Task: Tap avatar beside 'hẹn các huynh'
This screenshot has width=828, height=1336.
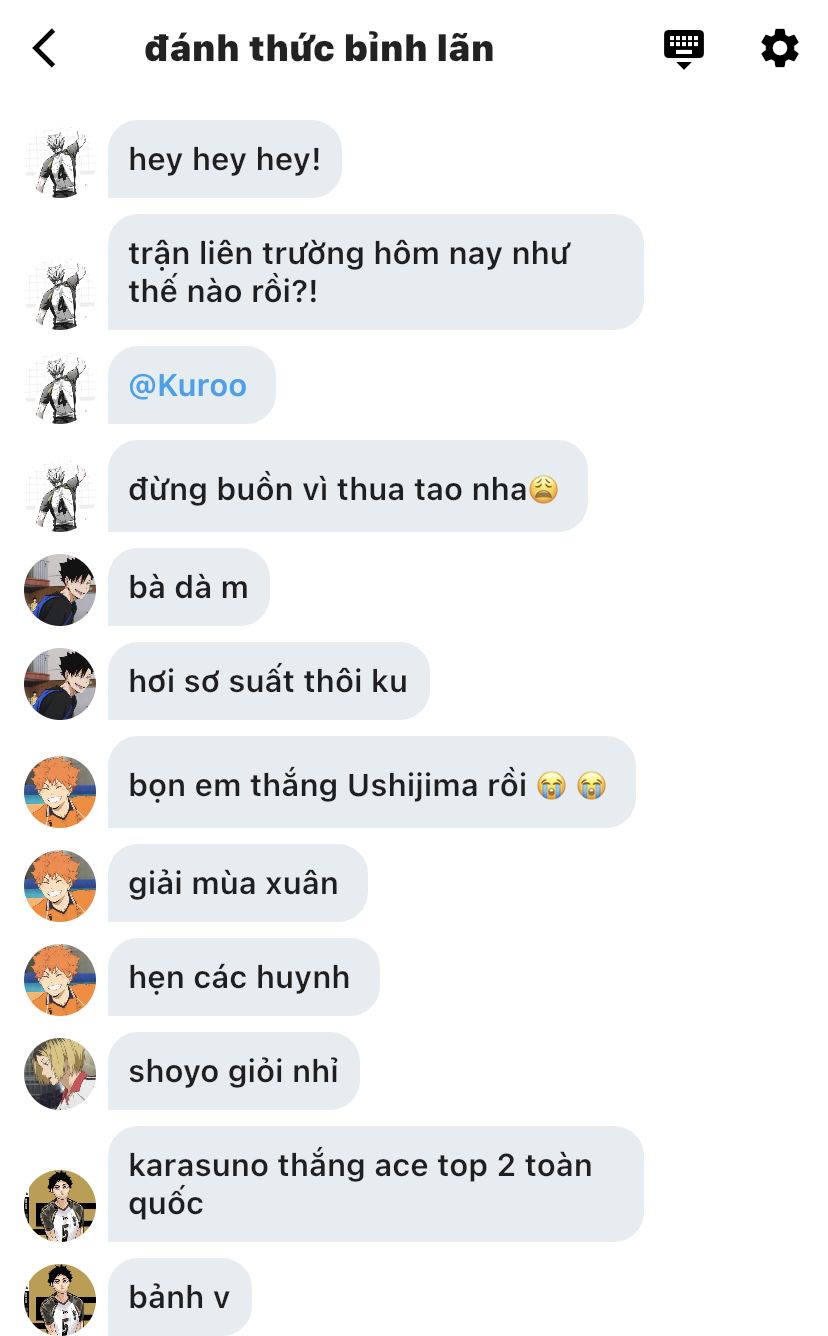Action: coord(60,980)
